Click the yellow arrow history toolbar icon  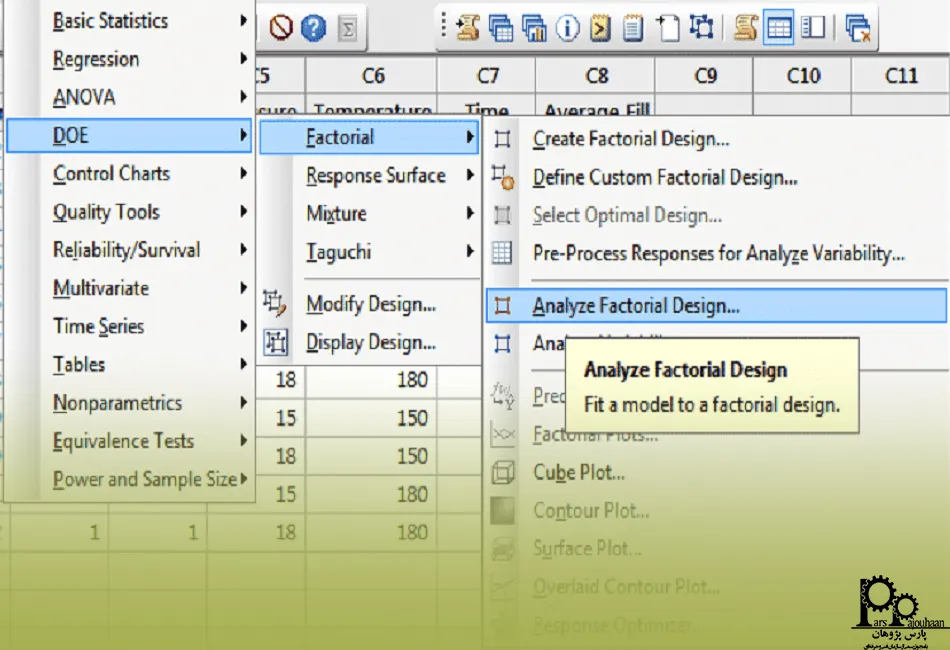[x=600, y=28]
